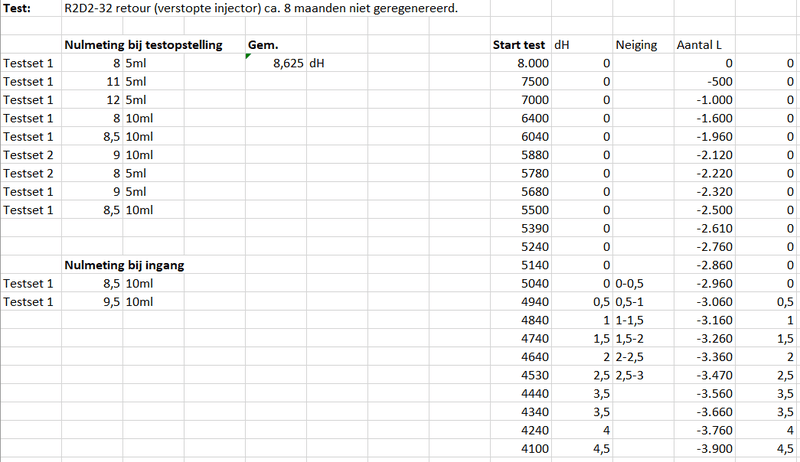Select the Start test value 5140

535,265
